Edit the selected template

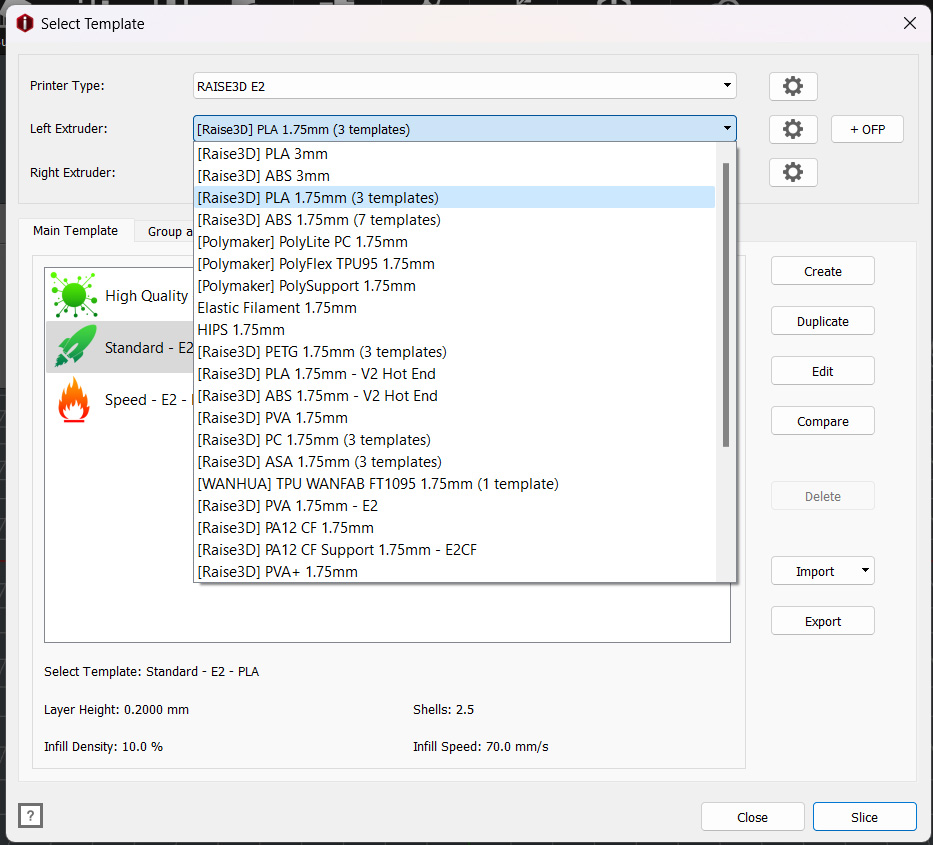(822, 371)
